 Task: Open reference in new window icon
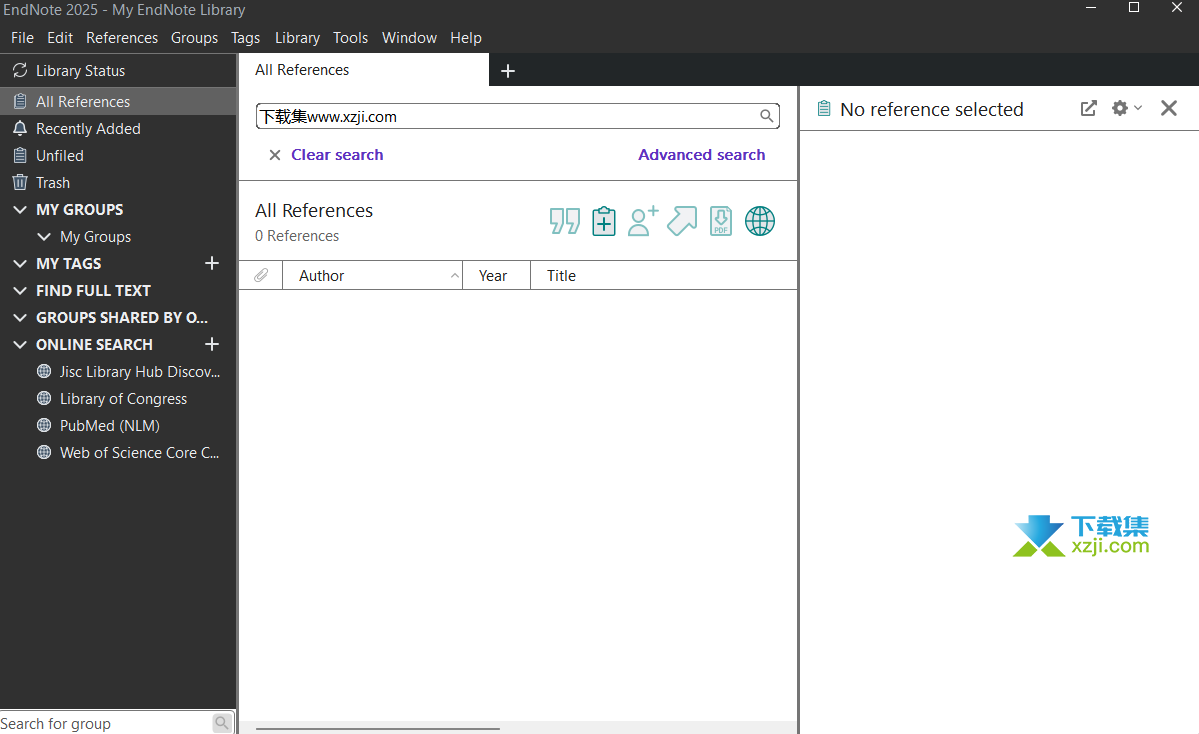(1088, 109)
